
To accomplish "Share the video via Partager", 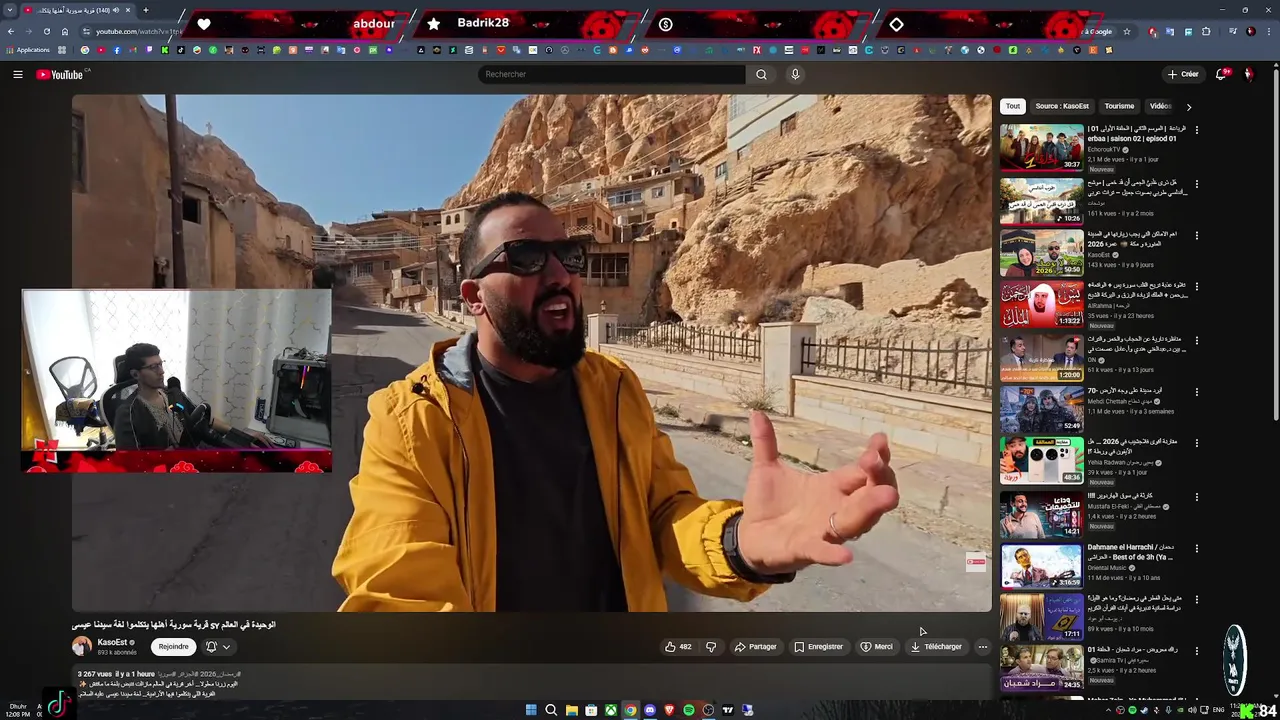I will [x=755, y=647].
